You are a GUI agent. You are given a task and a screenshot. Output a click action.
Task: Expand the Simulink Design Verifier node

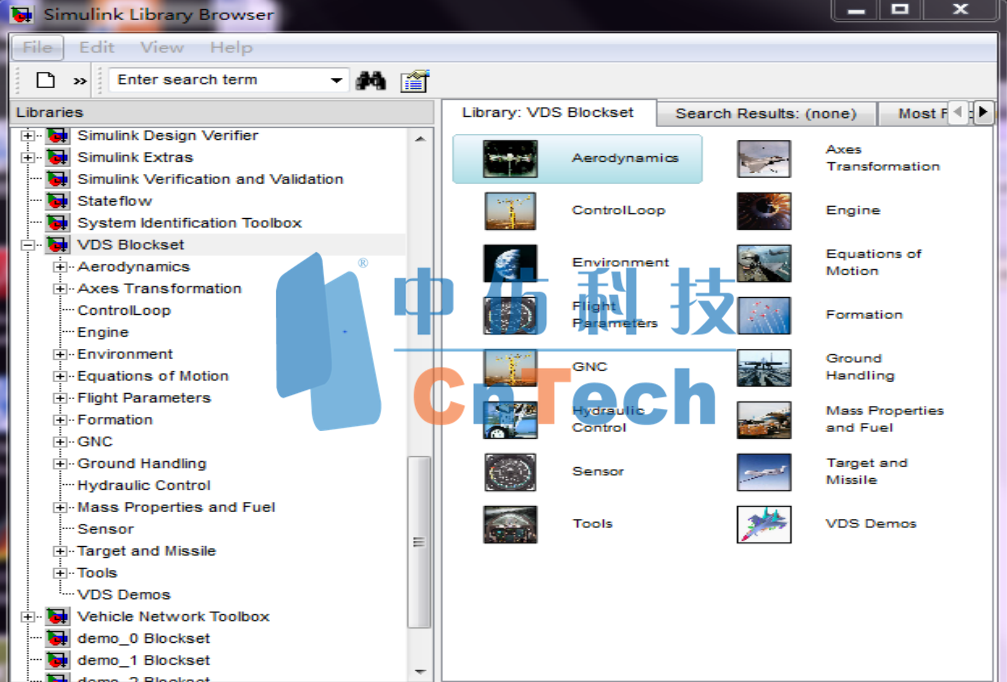[x=28, y=136]
